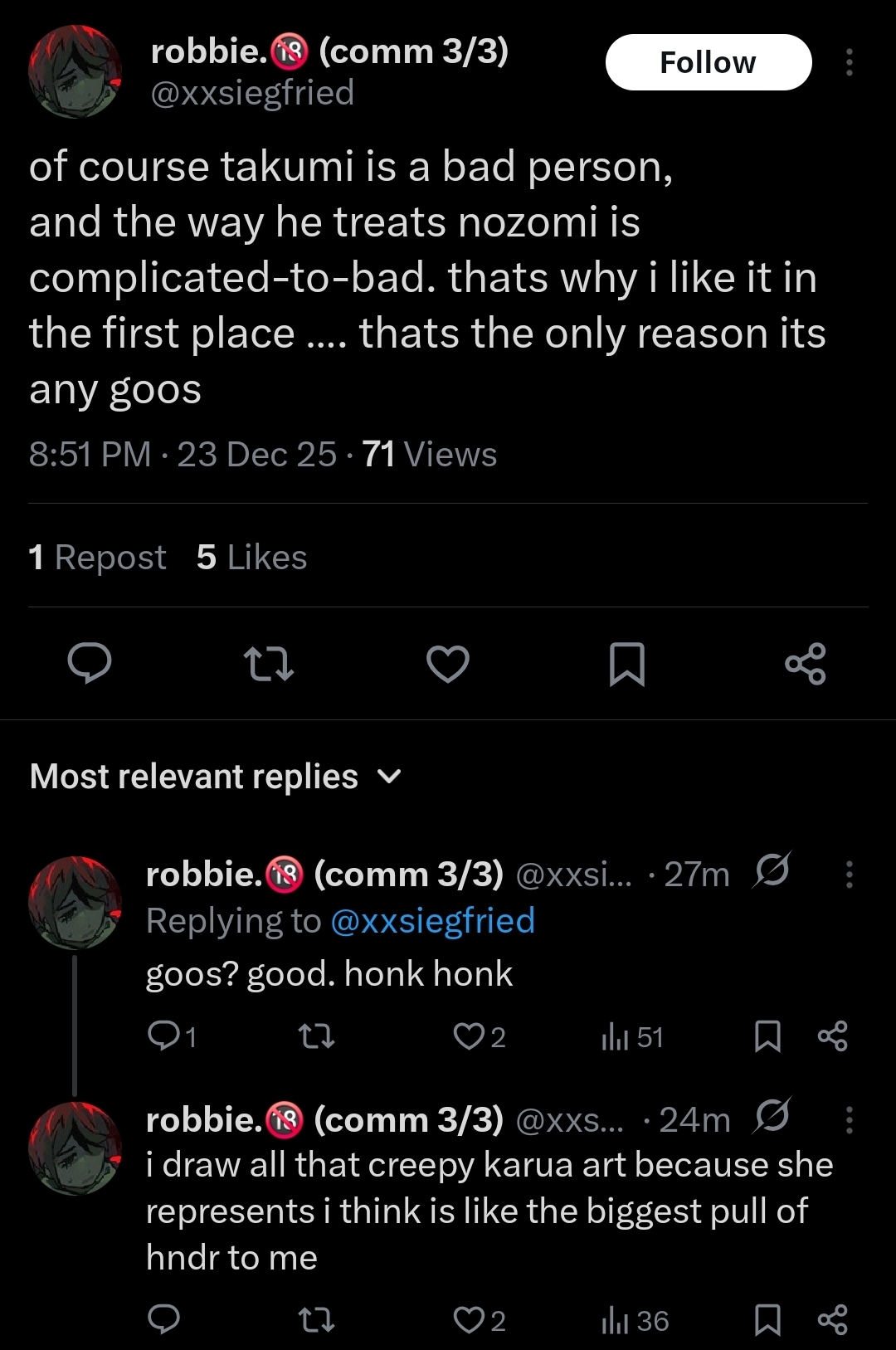Open options menu on the 27m reply
Image resolution: width=896 pixels, height=1350 pixels.
point(849,875)
